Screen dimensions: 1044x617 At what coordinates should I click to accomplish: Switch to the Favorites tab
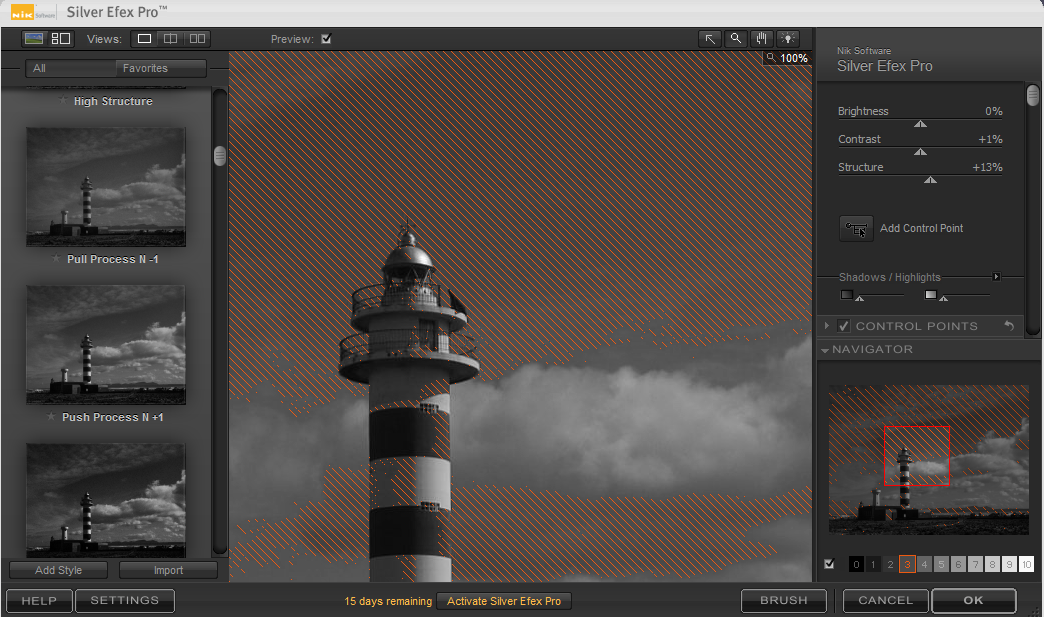[x=145, y=69]
